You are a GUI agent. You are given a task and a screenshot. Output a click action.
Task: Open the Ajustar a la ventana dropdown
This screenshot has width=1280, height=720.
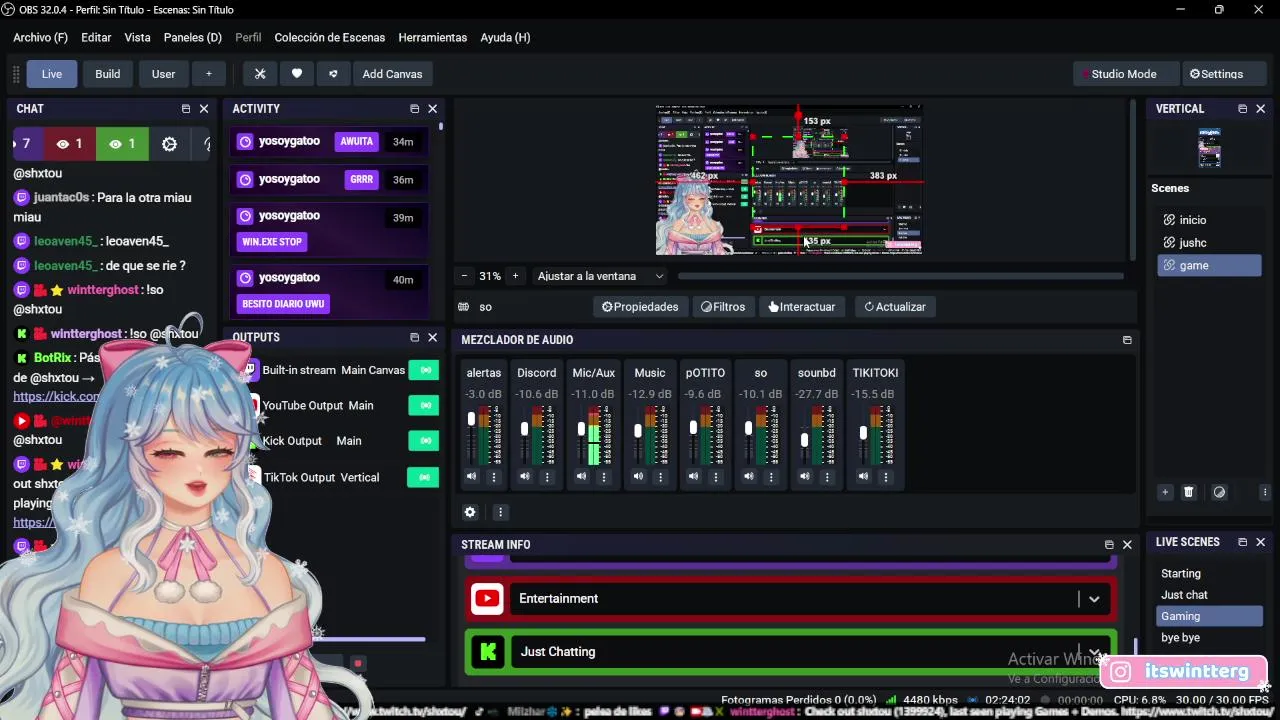click(x=600, y=276)
